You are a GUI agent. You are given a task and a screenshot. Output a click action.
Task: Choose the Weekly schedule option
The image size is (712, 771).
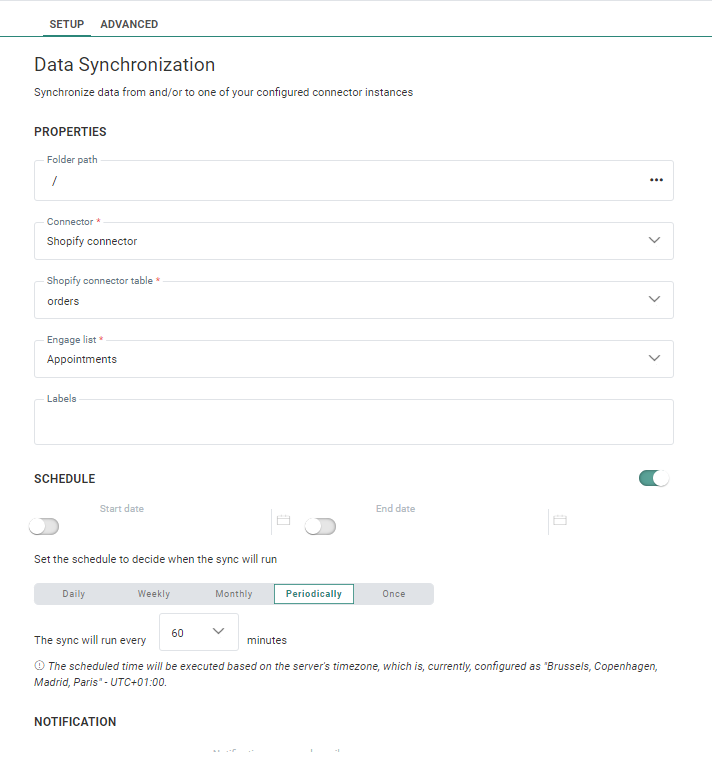[x=154, y=594]
